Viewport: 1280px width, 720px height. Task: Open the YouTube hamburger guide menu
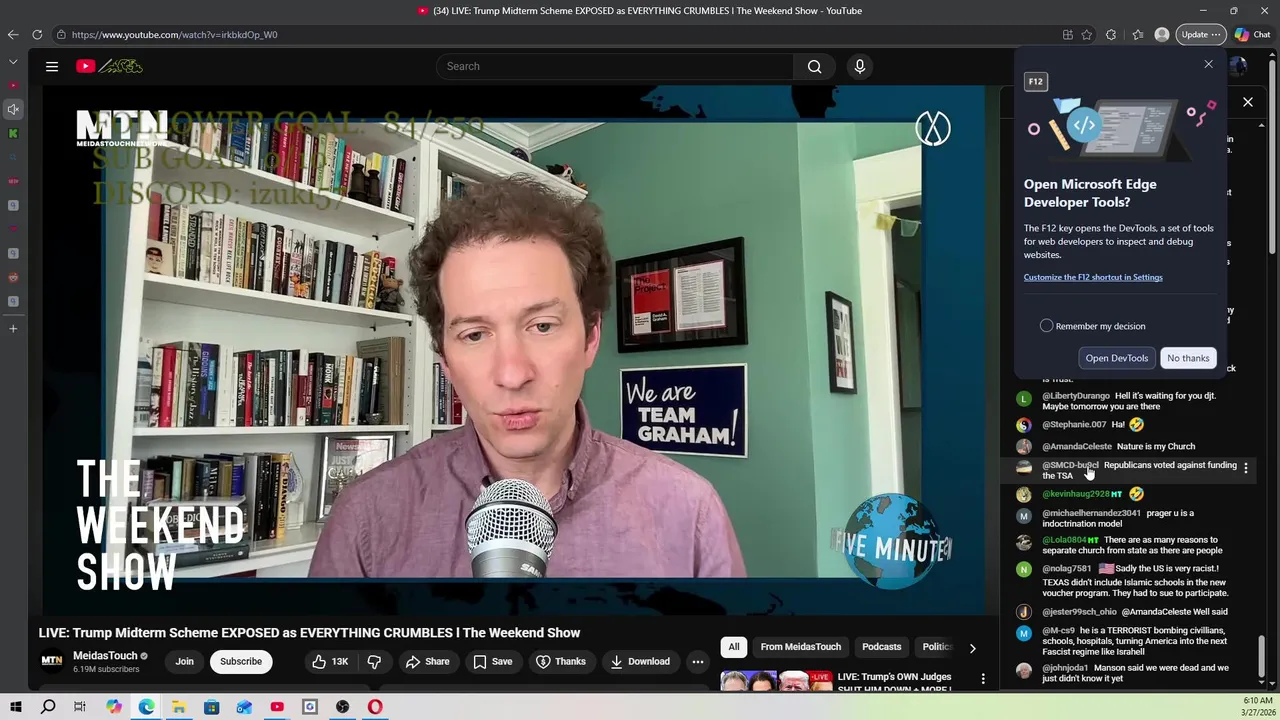52,66
